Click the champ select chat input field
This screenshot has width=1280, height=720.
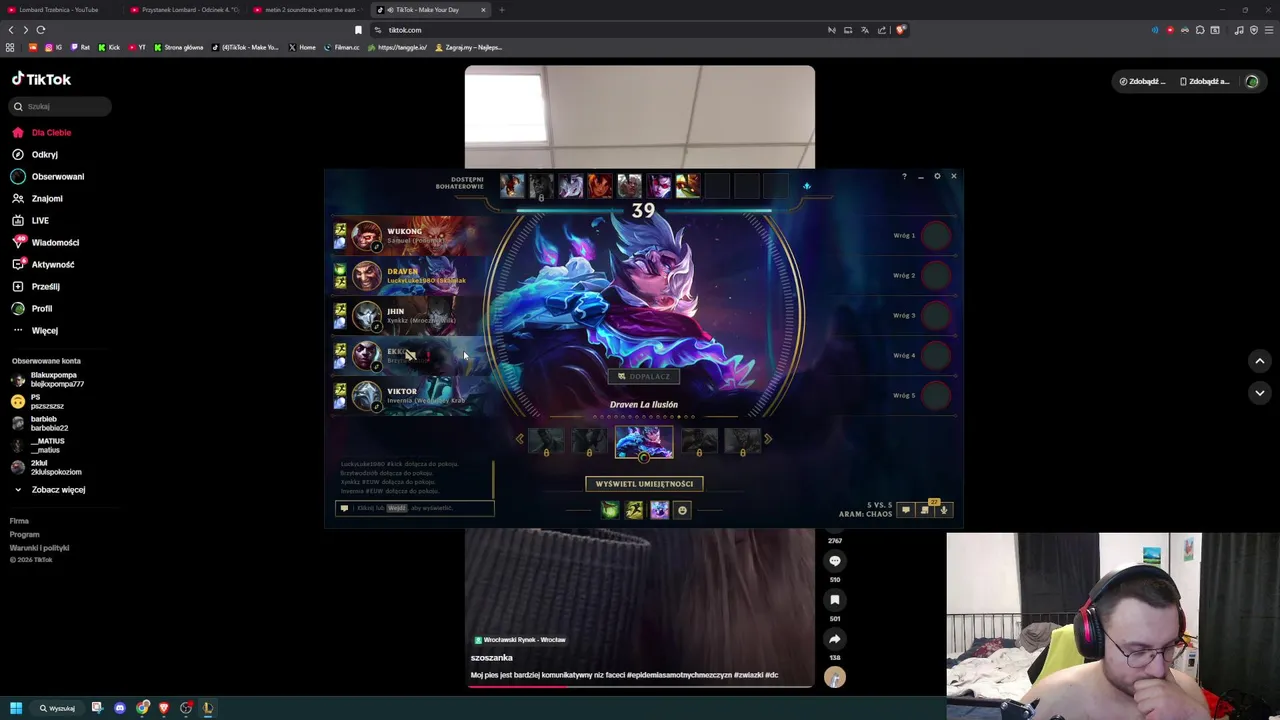click(415, 508)
